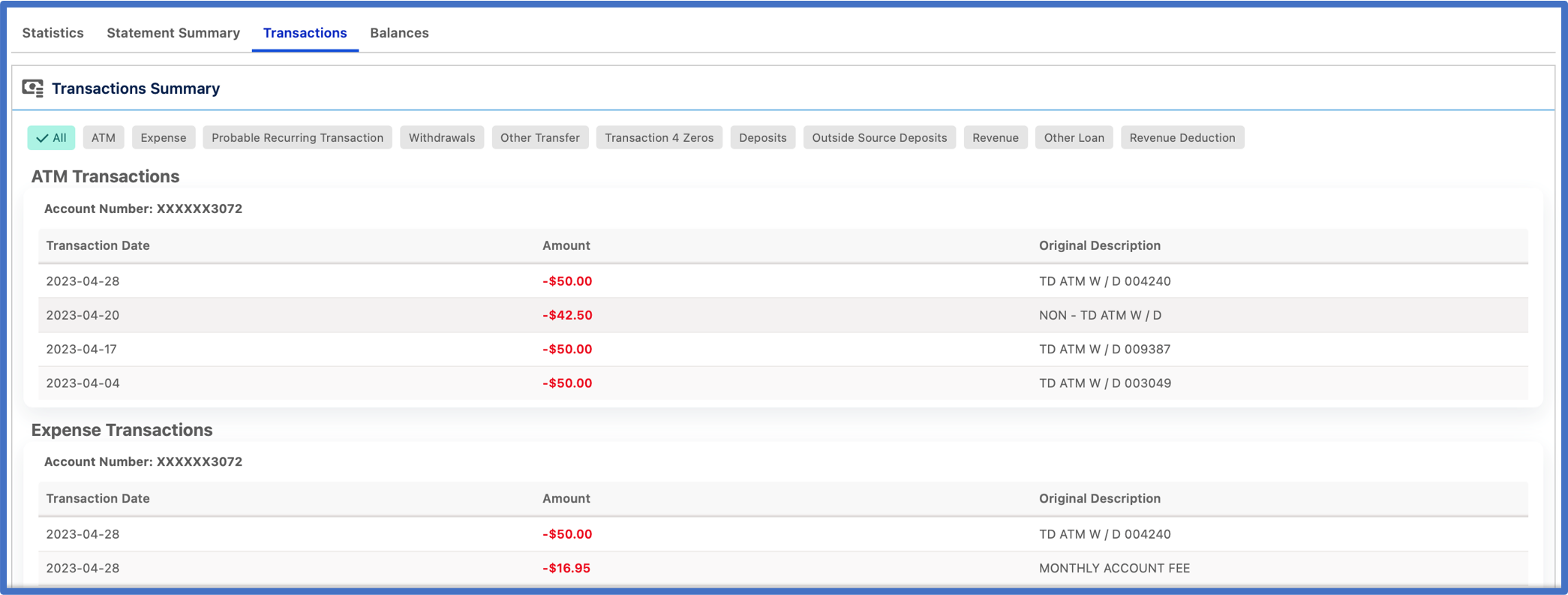1568x595 pixels.
Task: Click the Transactions Summary icon
Action: pos(33,89)
